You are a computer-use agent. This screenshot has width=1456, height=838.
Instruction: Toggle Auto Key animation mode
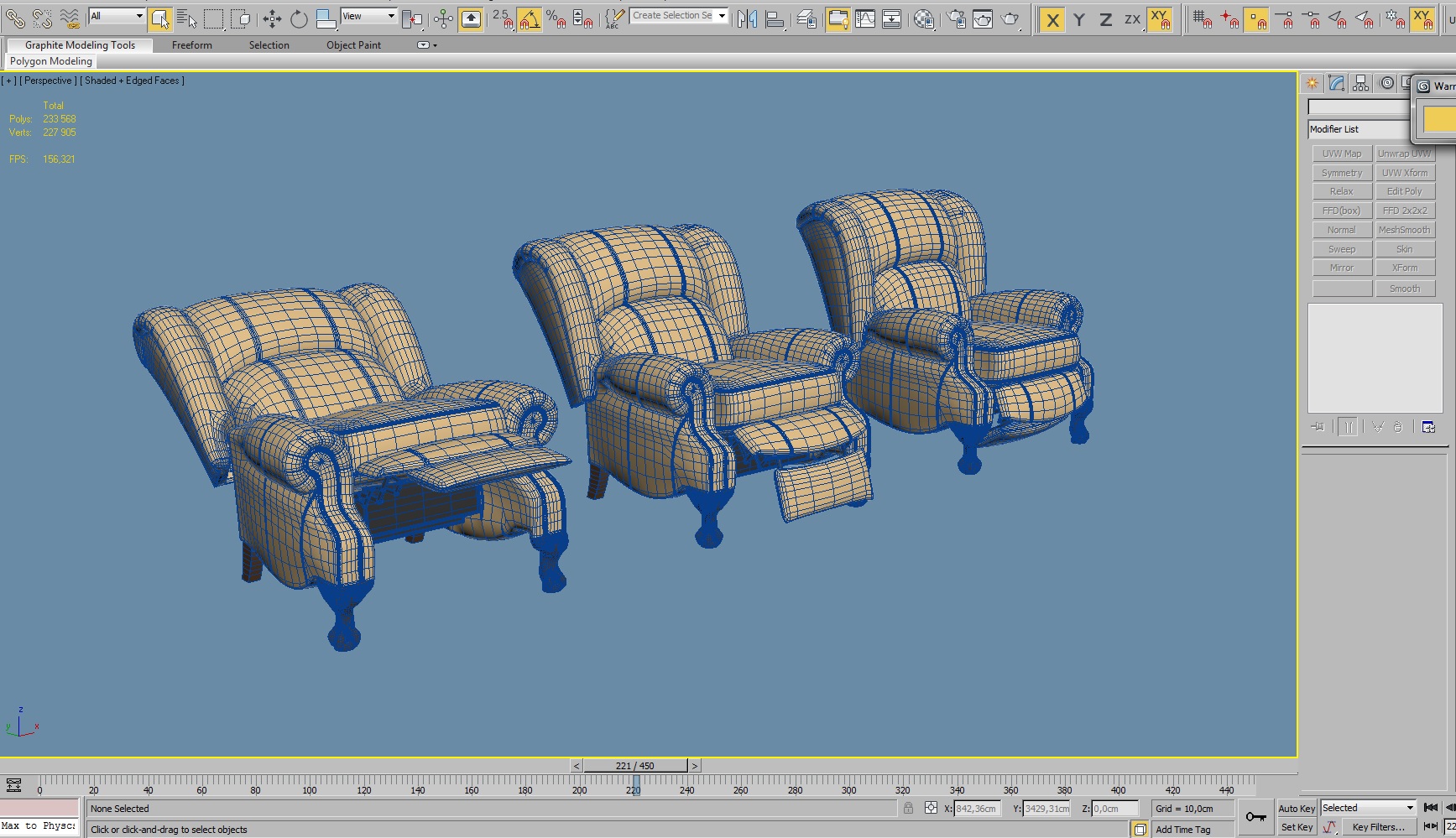pyautogui.click(x=1297, y=809)
